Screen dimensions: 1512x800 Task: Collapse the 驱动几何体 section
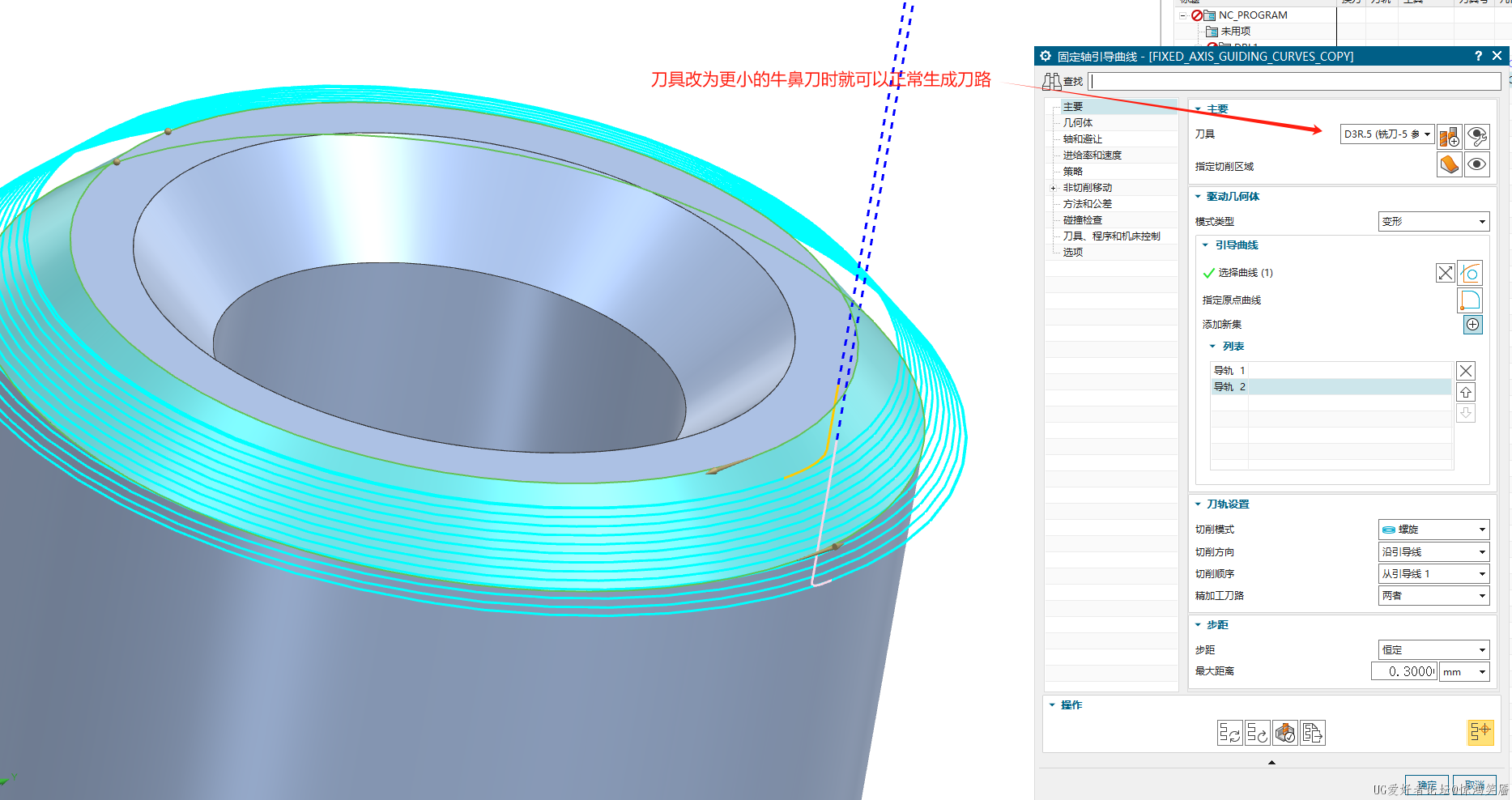click(1198, 196)
